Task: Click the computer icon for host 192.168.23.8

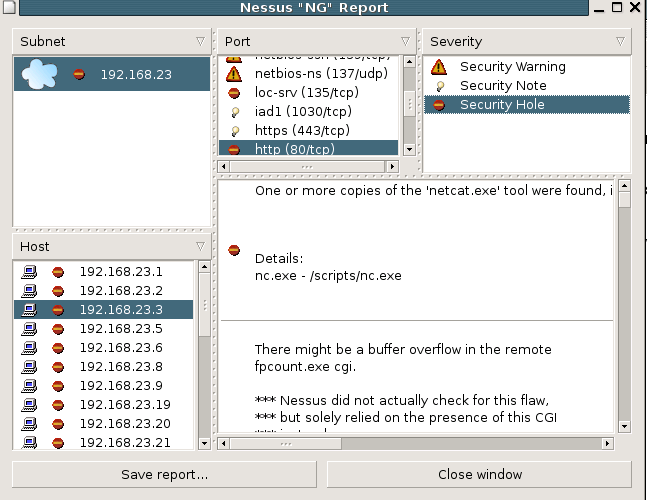Action: [x=29, y=367]
